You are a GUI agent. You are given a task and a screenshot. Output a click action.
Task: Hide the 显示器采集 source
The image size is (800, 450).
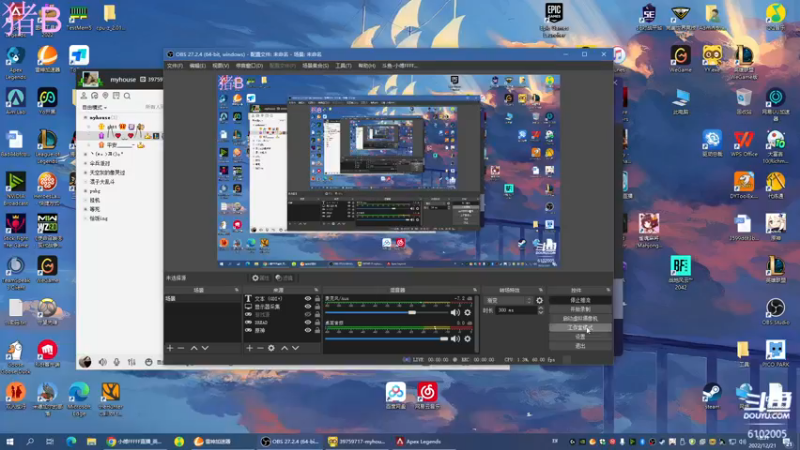pyautogui.click(x=308, y=307)
